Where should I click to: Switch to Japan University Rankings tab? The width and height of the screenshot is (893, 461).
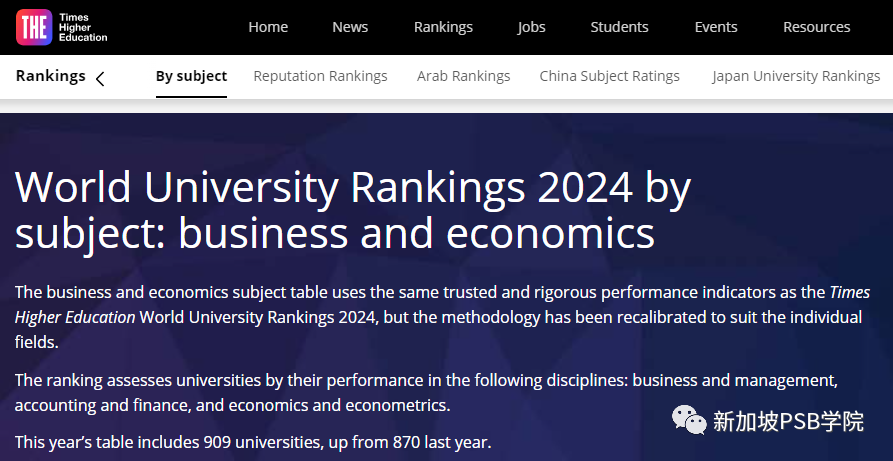click(x=796, y=76)
